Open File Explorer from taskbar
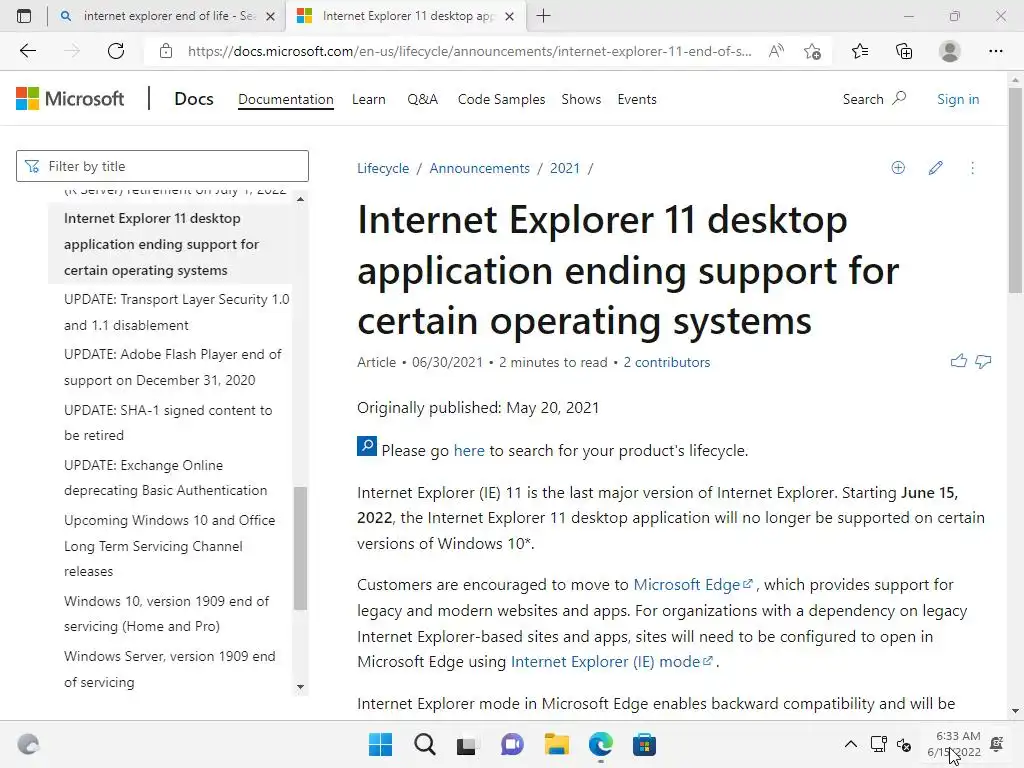 [x=556, y=744]
